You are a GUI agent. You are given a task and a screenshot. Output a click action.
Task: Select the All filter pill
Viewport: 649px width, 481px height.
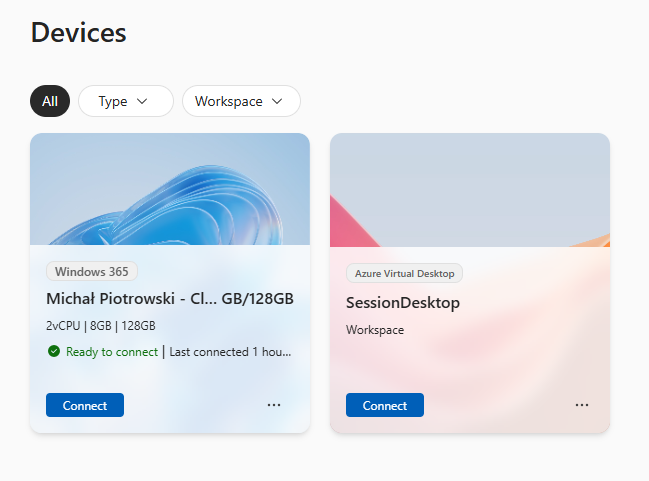pyautogui.click(x=50, y=101)
